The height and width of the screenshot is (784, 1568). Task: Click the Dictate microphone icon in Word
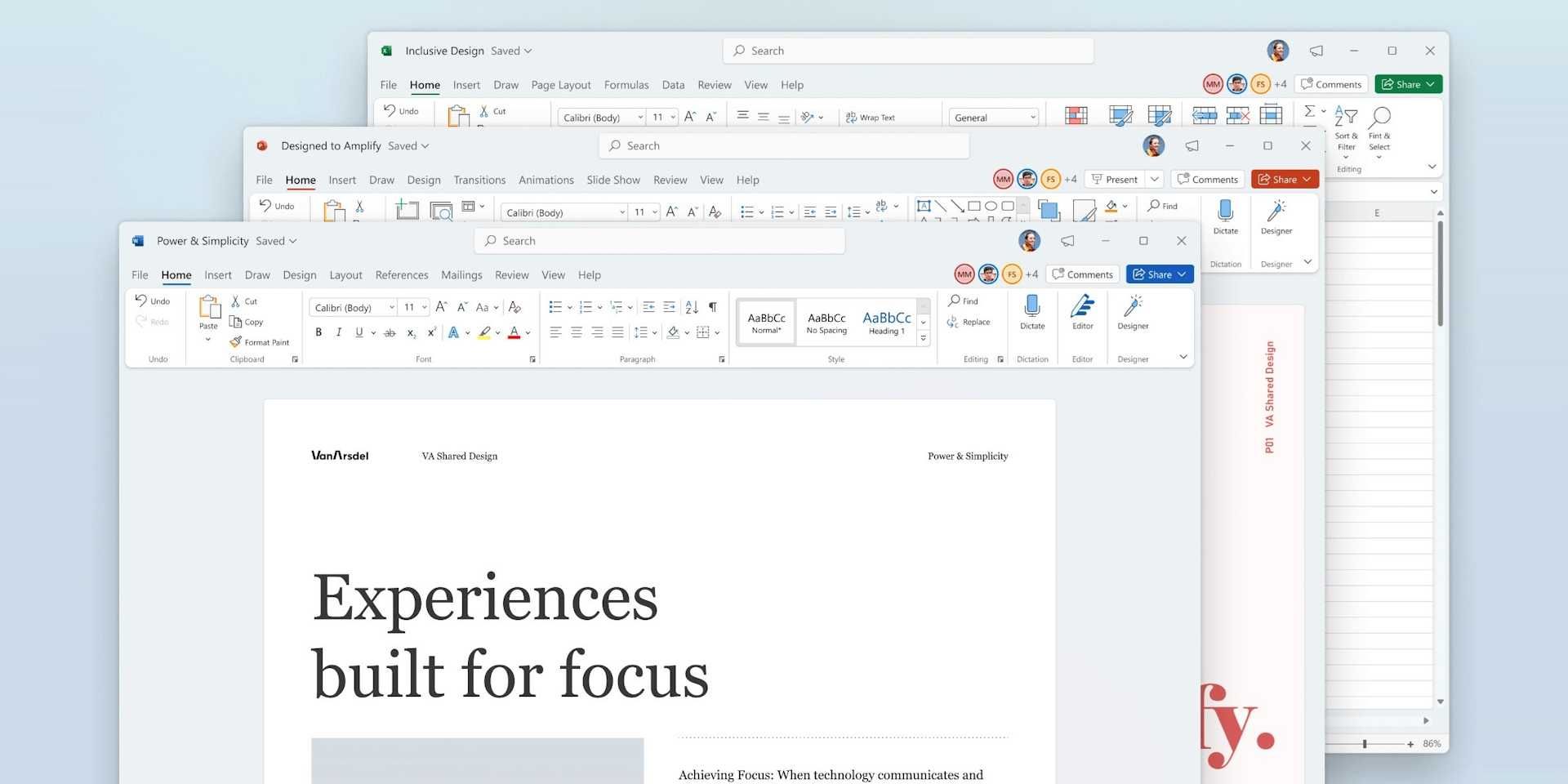(x=1032, y=306)
